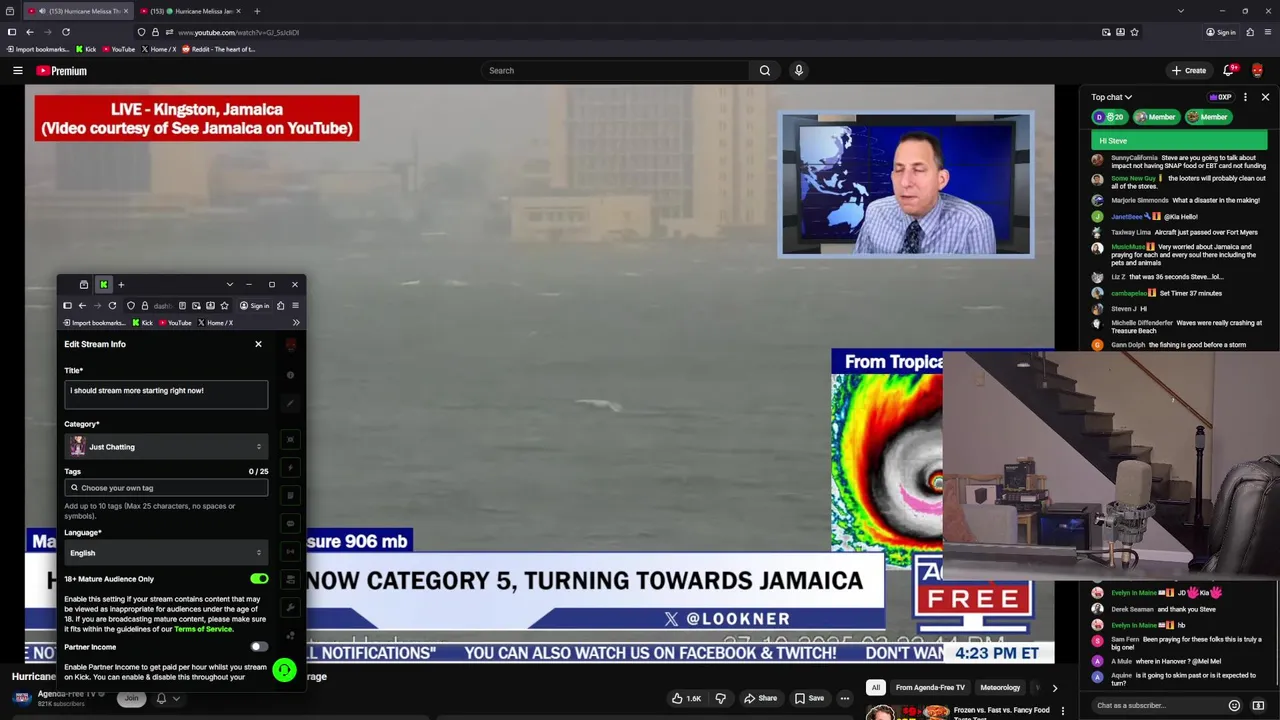Enable the Partner Income toggle

pyautogui.click(x=259, y=647)
